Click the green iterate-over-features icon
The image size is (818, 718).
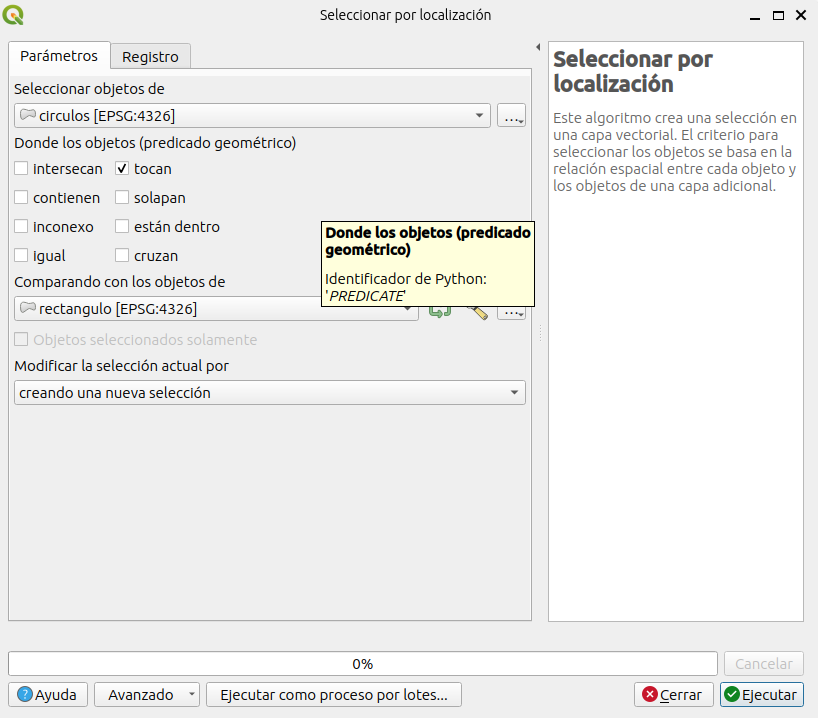coord(440,312)
